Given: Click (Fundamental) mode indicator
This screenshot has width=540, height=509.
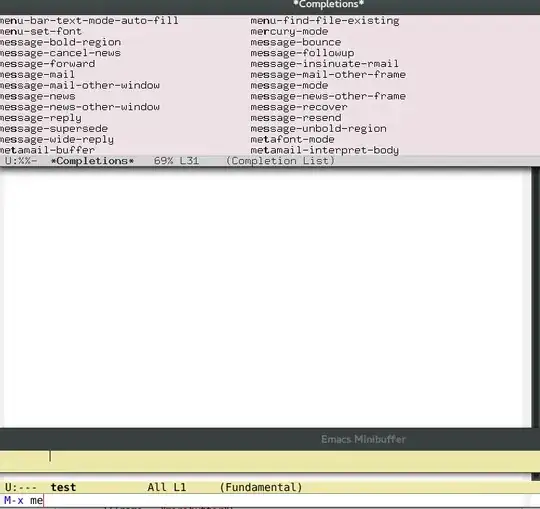Looking at the screenshot, I should tap(261, 487).
